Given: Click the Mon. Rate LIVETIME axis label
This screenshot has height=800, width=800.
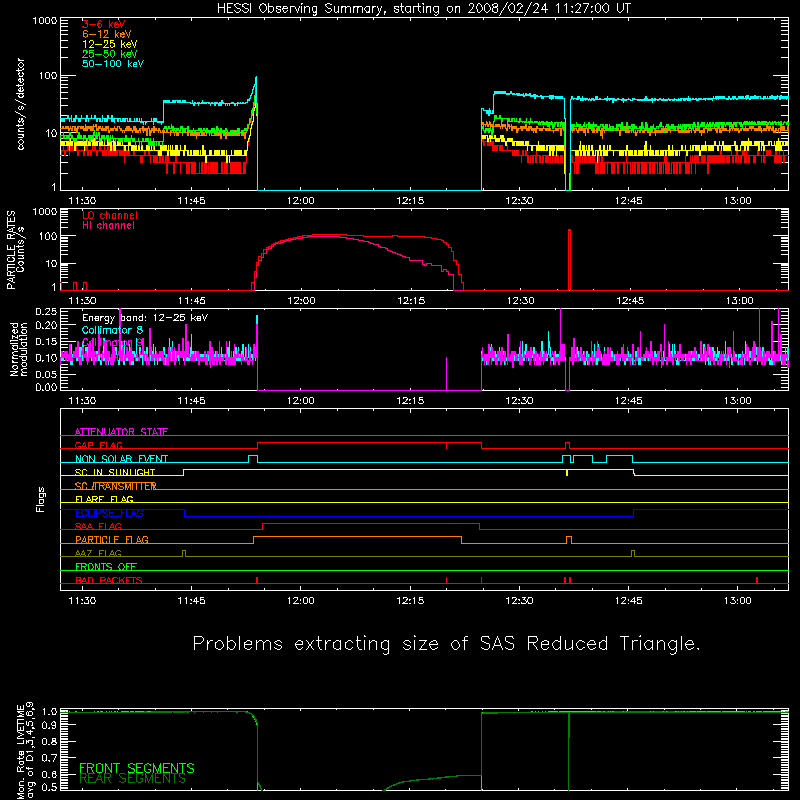Looking at the screenshot, I should [25, 750].
